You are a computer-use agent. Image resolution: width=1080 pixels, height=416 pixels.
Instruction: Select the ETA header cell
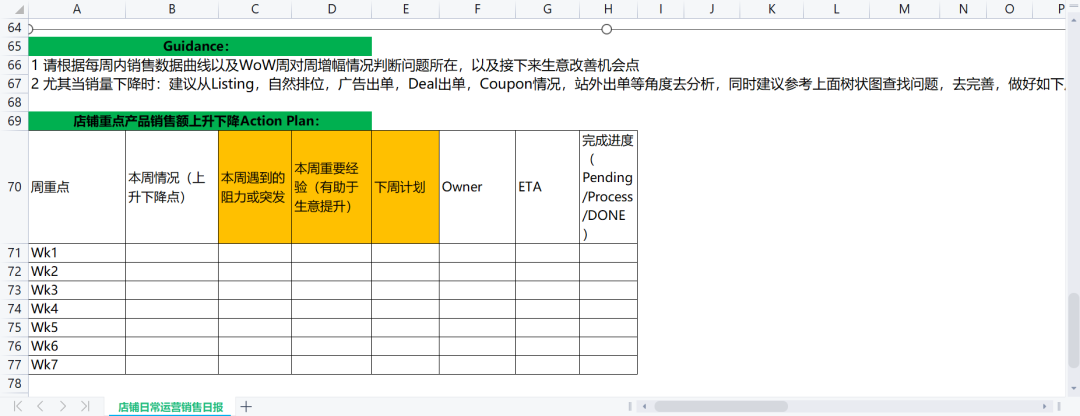point(547,186)
